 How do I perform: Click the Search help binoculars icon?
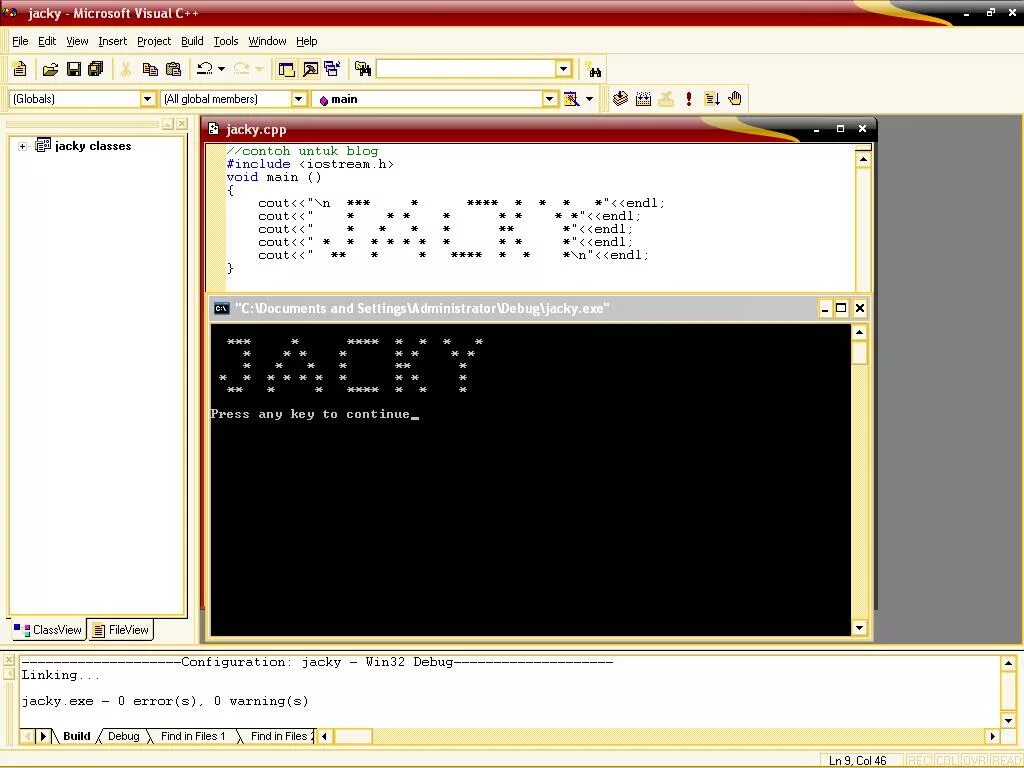coord(594,70)
